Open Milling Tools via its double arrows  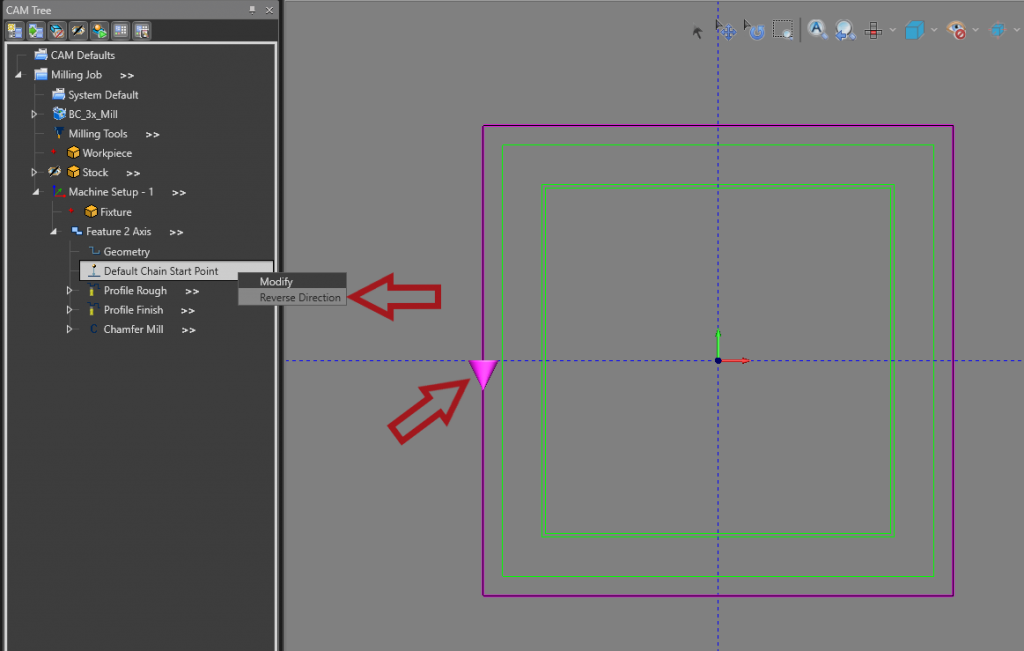pos(152,133)
